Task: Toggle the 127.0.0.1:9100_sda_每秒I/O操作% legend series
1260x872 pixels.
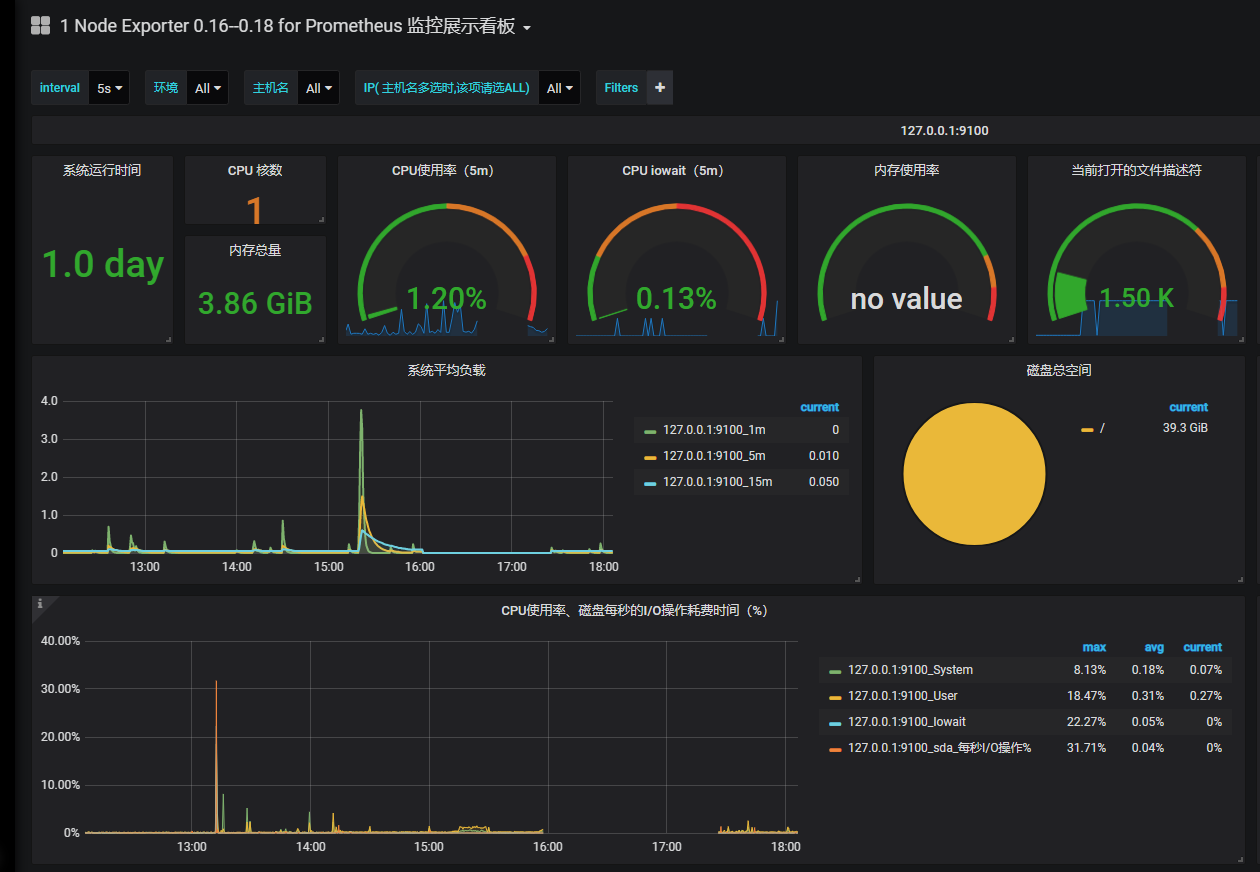Action: pos(939,748)
